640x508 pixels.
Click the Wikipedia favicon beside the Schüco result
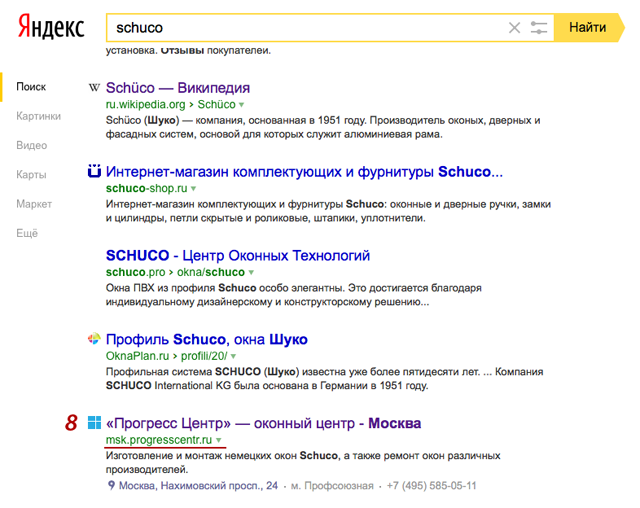pos(94,88)
